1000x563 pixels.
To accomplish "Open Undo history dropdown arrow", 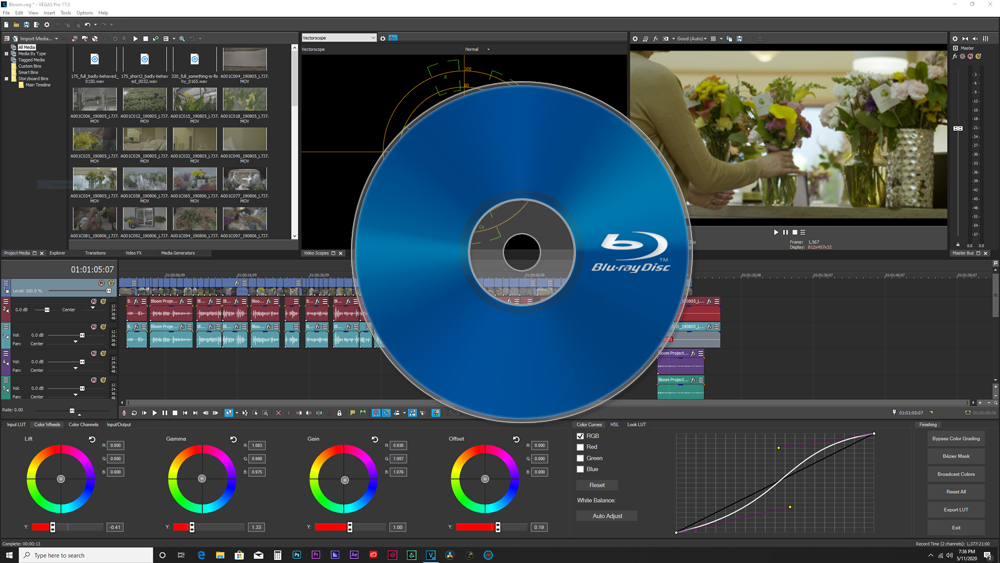I will pos(95,25).
